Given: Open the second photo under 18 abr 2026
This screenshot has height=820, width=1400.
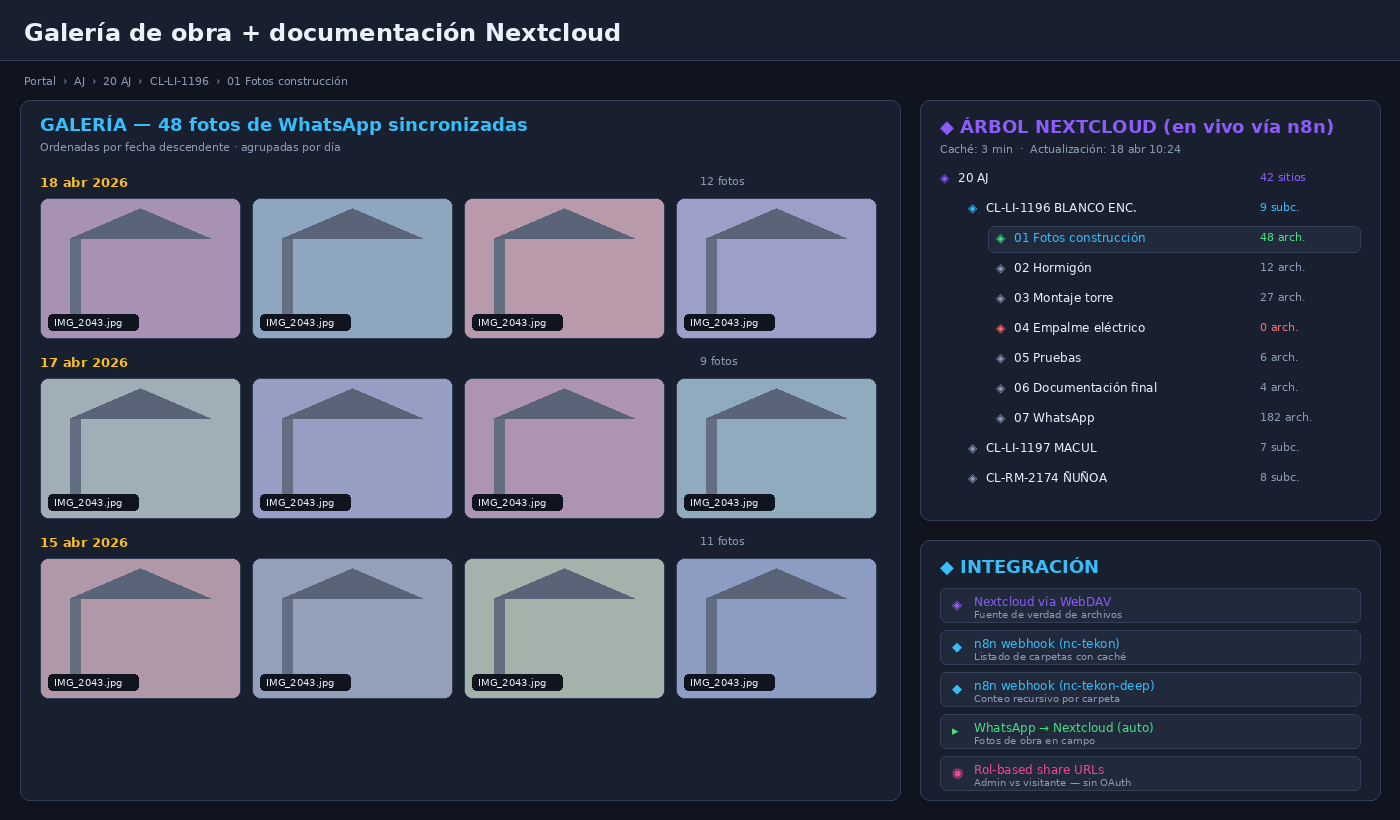Looking at the screenshot, I should click(x=352, y=268).
